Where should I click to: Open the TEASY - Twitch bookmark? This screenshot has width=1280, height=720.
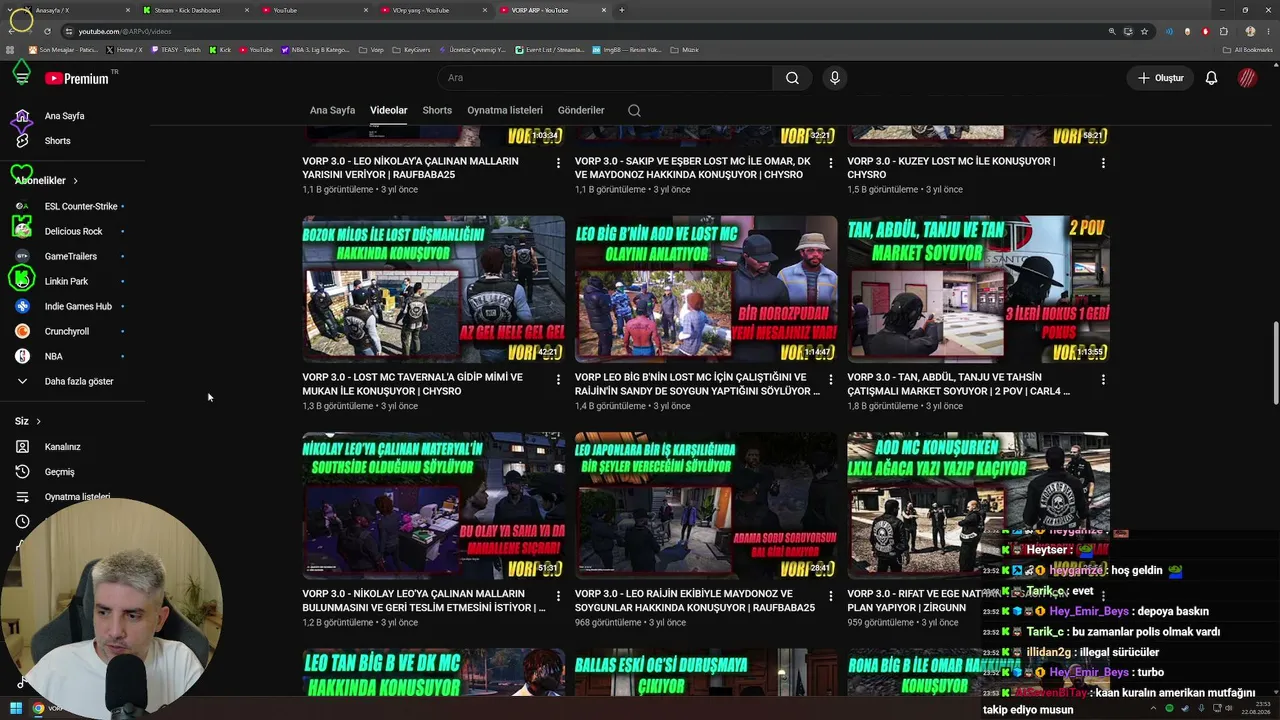tap(176, 49)
